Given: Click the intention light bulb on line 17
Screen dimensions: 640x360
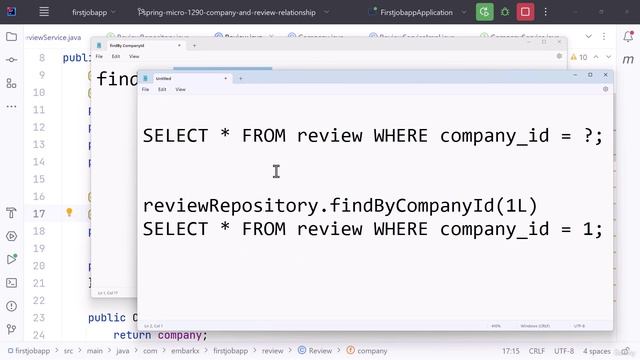Looking at the screenshot, I should [x=69, y=212].
